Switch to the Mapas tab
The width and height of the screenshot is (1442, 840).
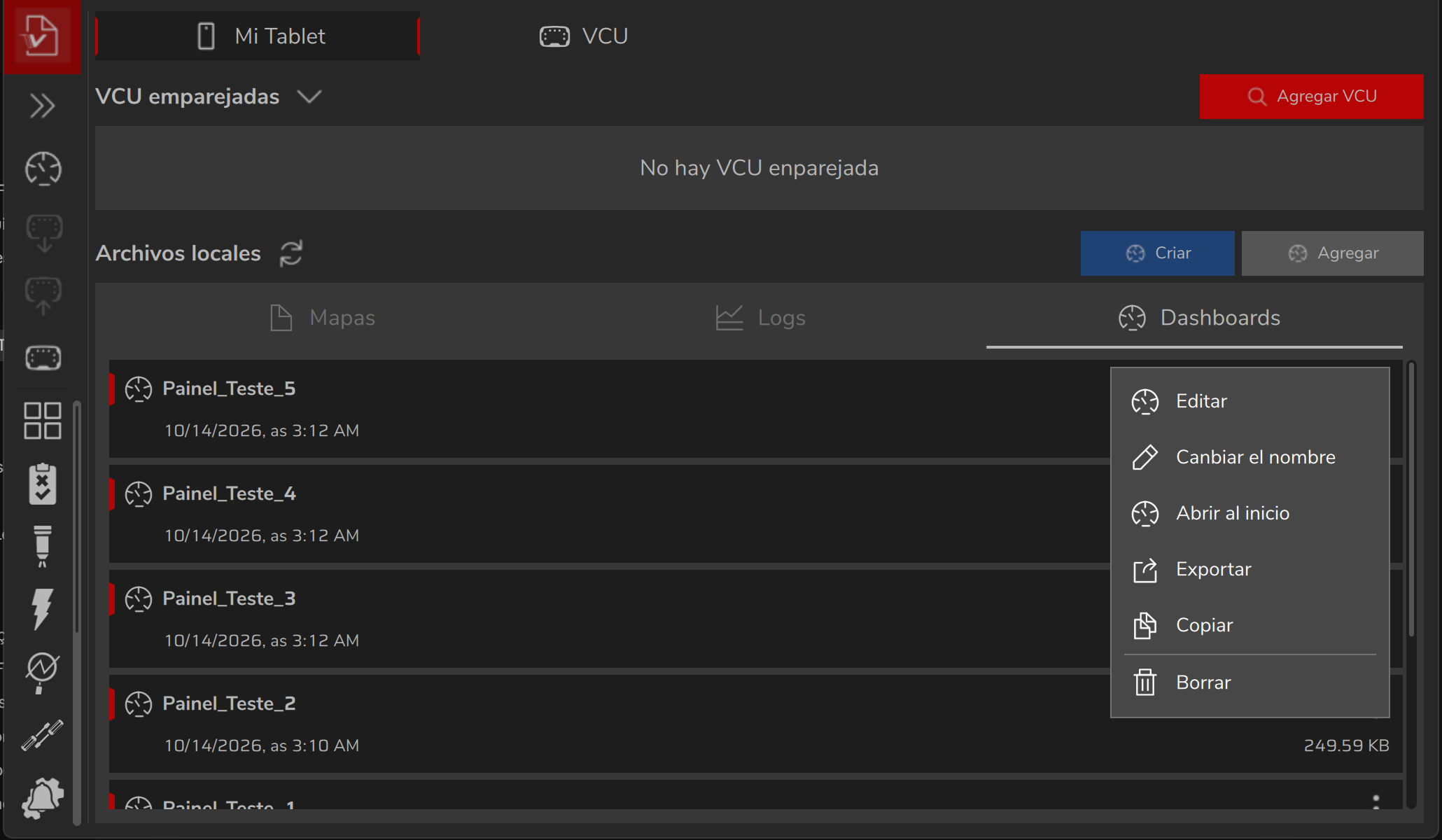coord(323,318)
